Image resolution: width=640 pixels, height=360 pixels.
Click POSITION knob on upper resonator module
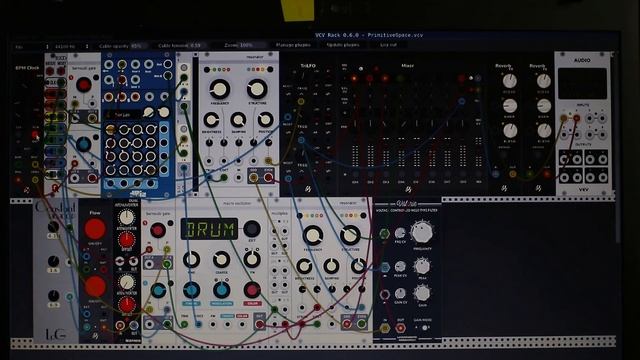pyautogui.click(x=265, y=120)
